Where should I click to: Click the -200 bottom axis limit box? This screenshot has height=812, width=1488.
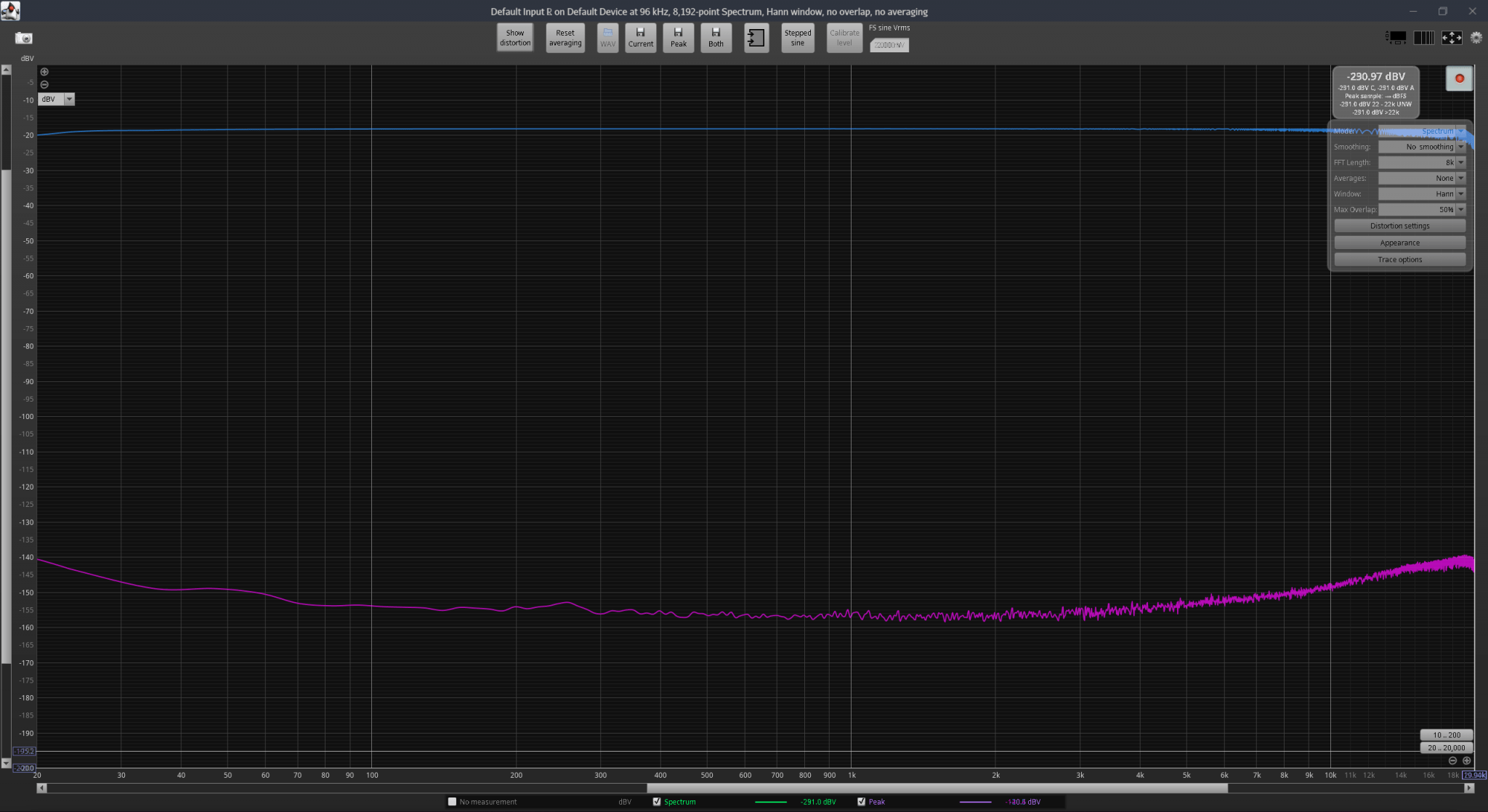pos(24,768)
